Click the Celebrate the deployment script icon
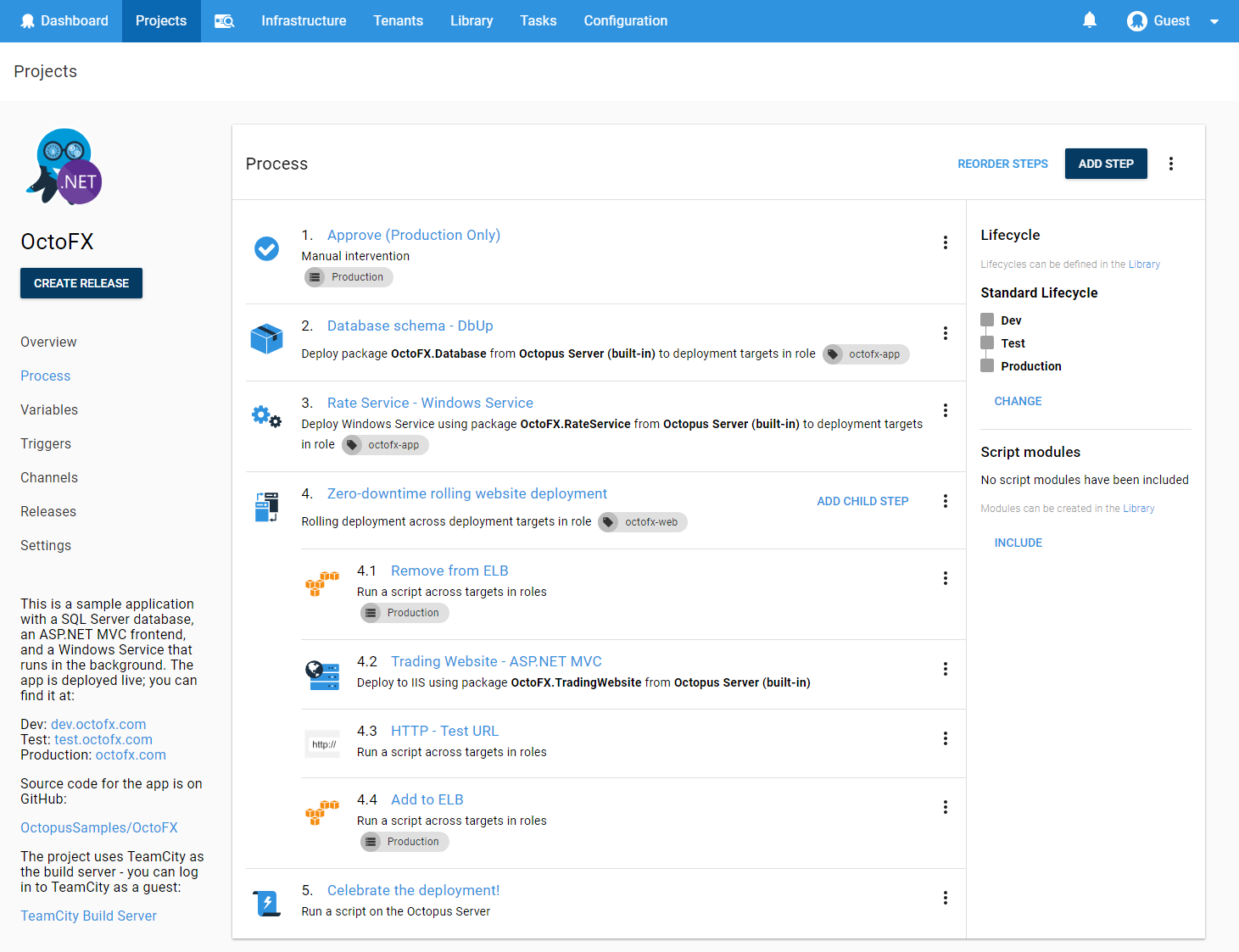This screenshot has width=1239, height=952. coord(267,904)
